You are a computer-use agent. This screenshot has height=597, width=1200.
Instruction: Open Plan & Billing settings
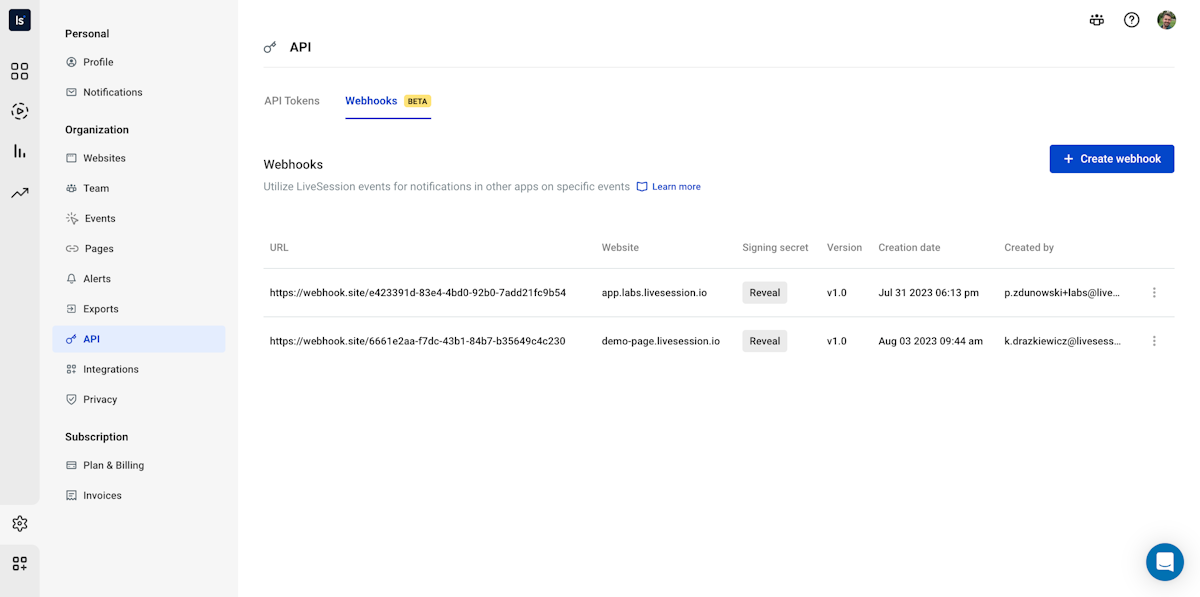pos(113,465)
